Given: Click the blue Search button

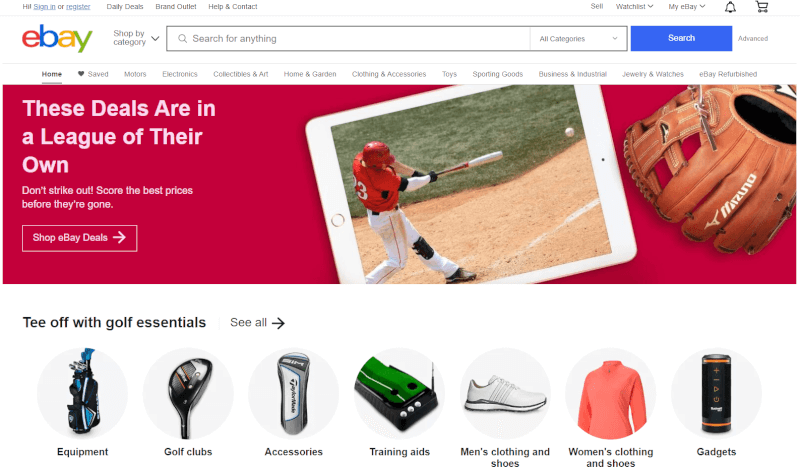Looking at the screenshot, I should (681, 38).
